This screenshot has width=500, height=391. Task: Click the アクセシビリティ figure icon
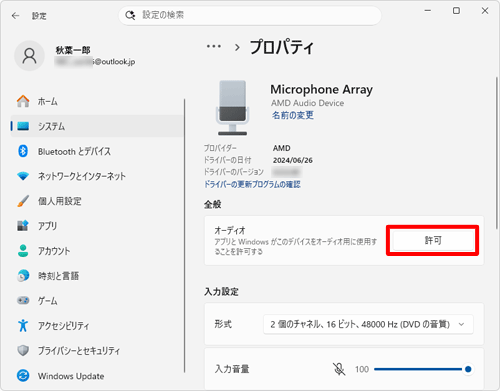(x=23, y=325)
